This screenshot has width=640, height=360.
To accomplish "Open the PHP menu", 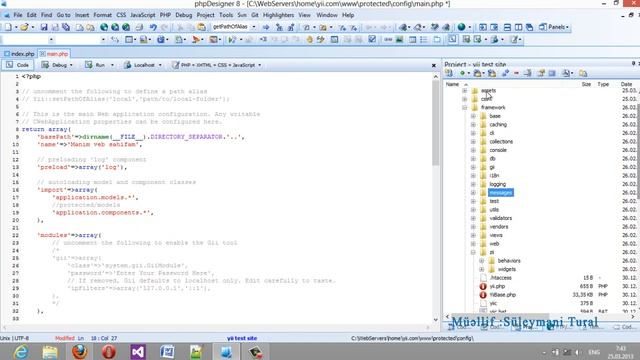I will point(165,15).
